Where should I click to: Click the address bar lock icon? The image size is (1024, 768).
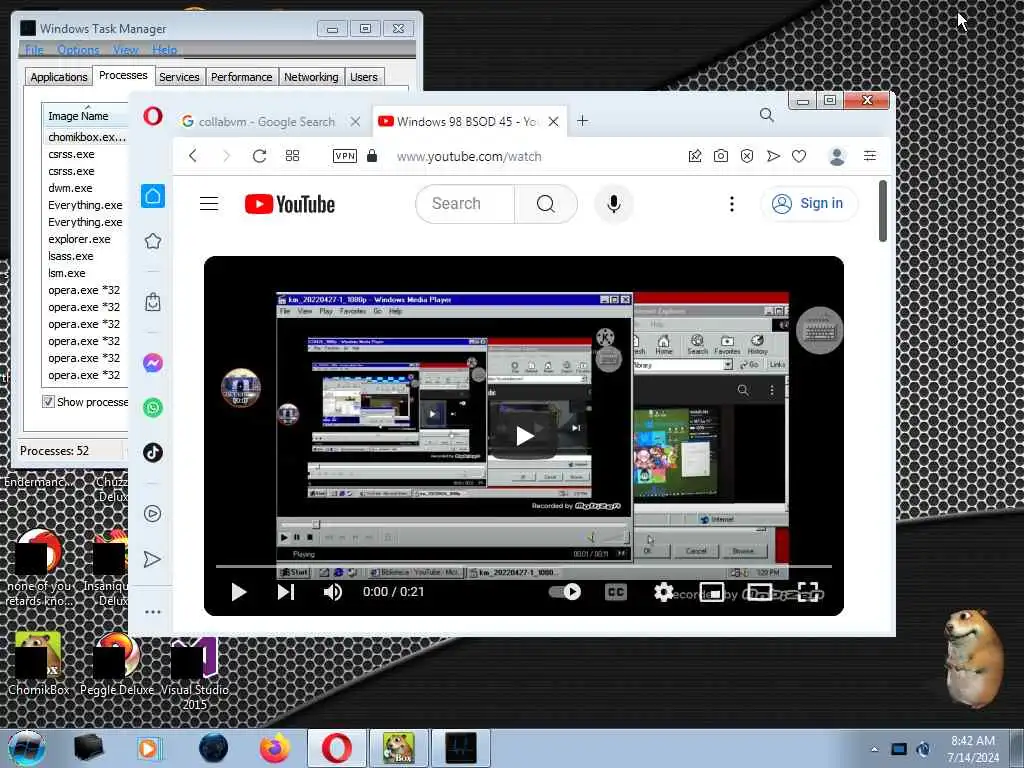[372, 155]
